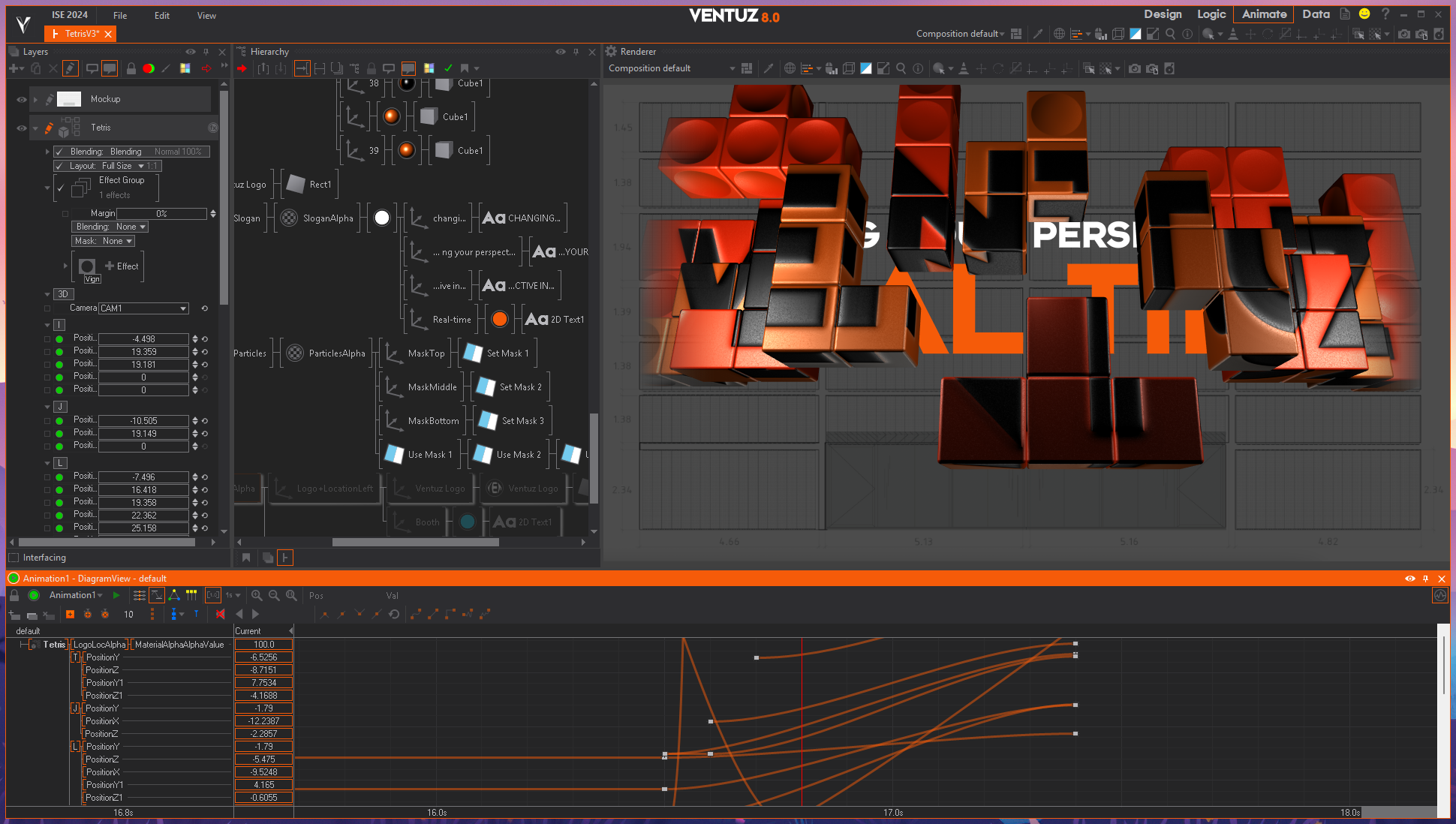The width and height of the screenshot is (1456, 824).
Task: Click the red arrow icon in Hierarchy toolbar
Action: coord(242,68)
